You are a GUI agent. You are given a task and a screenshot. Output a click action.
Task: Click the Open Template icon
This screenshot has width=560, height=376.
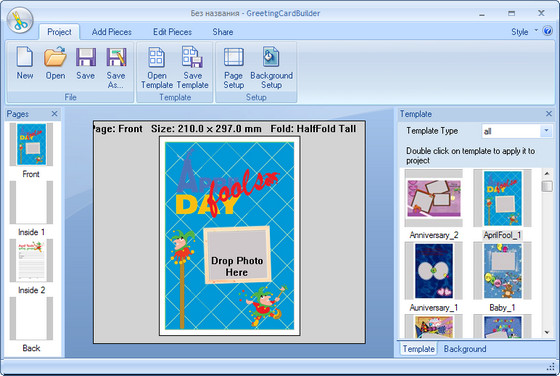[x=157, y=67]
